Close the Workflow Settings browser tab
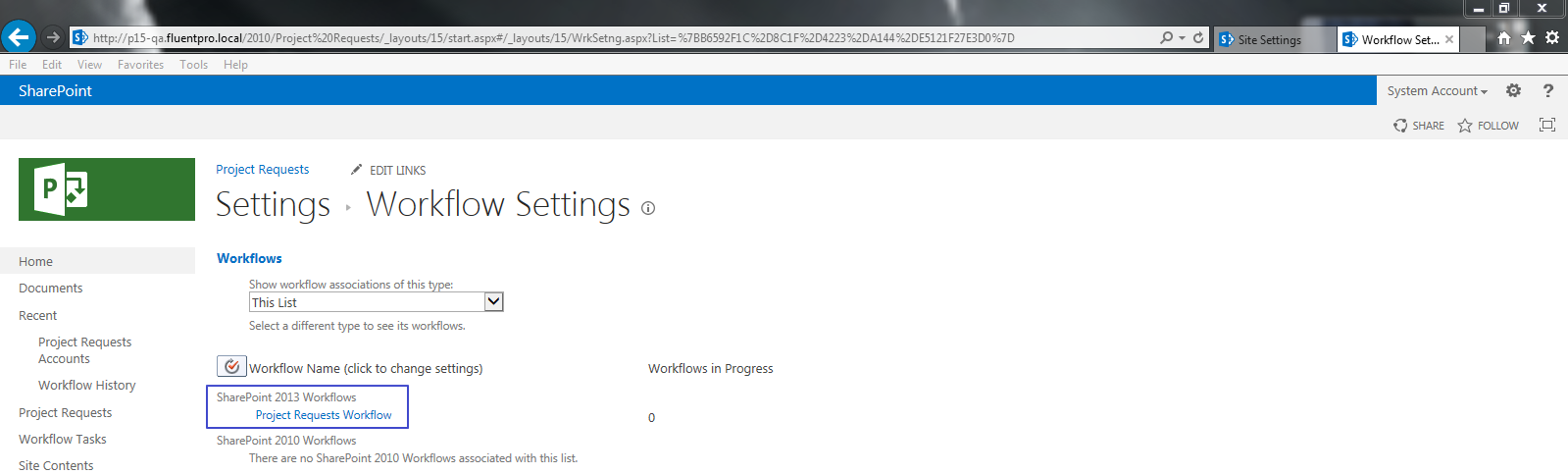The image size is (1568, 474). [1449, 39]
